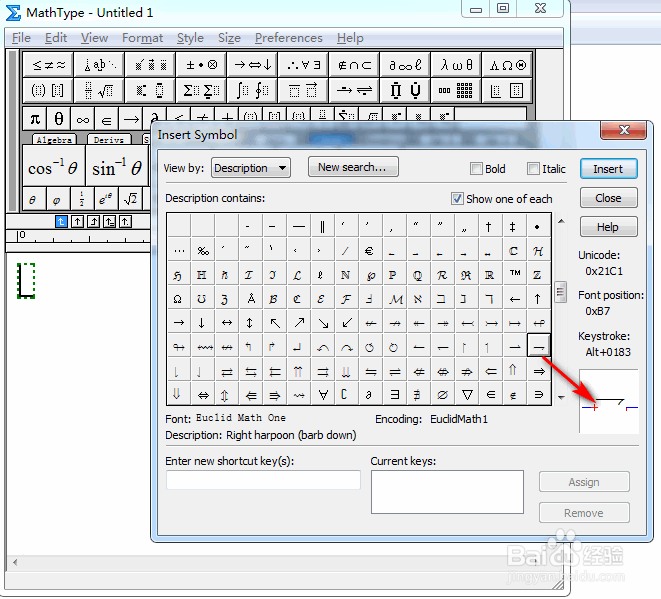Open the operator symbols palette (±•⊗)
The image size is (661, 599).
(201, 65)
